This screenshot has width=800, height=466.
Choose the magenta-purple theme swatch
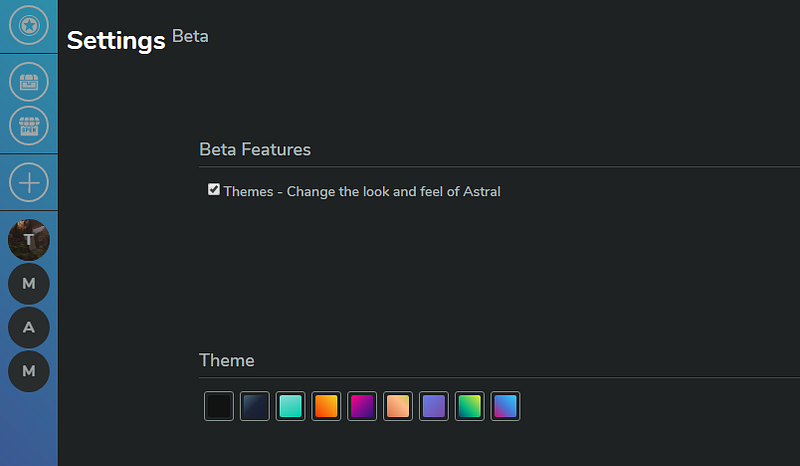point(362,406)
